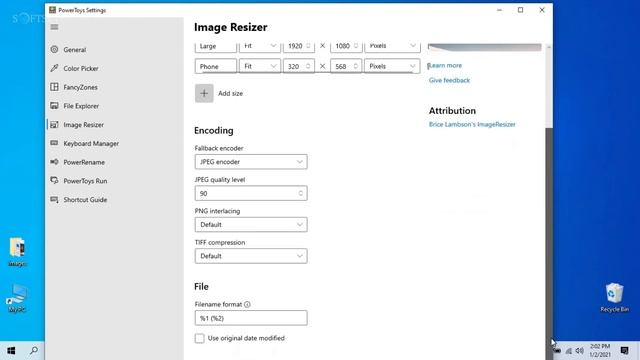Image resolution: width=640 pixels, height=360 pixels.
Task: Select the Images folder on desktop
Action: [x=17, y=252]
